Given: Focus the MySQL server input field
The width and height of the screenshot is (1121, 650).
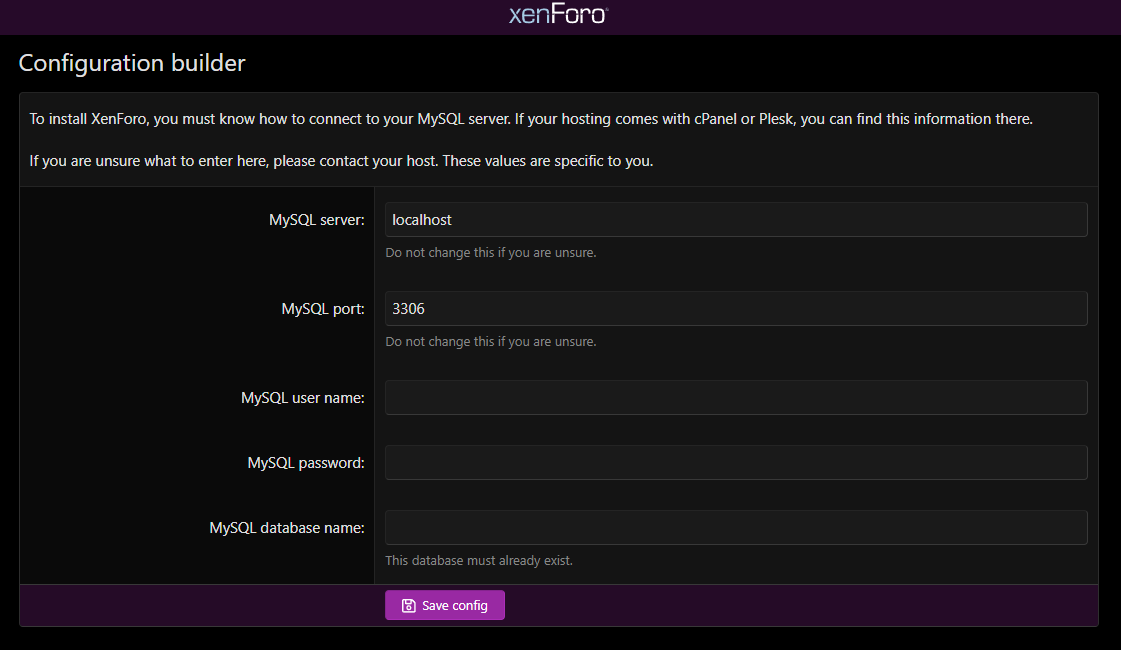Looking at the screenshot, I should tap(736, 220).
